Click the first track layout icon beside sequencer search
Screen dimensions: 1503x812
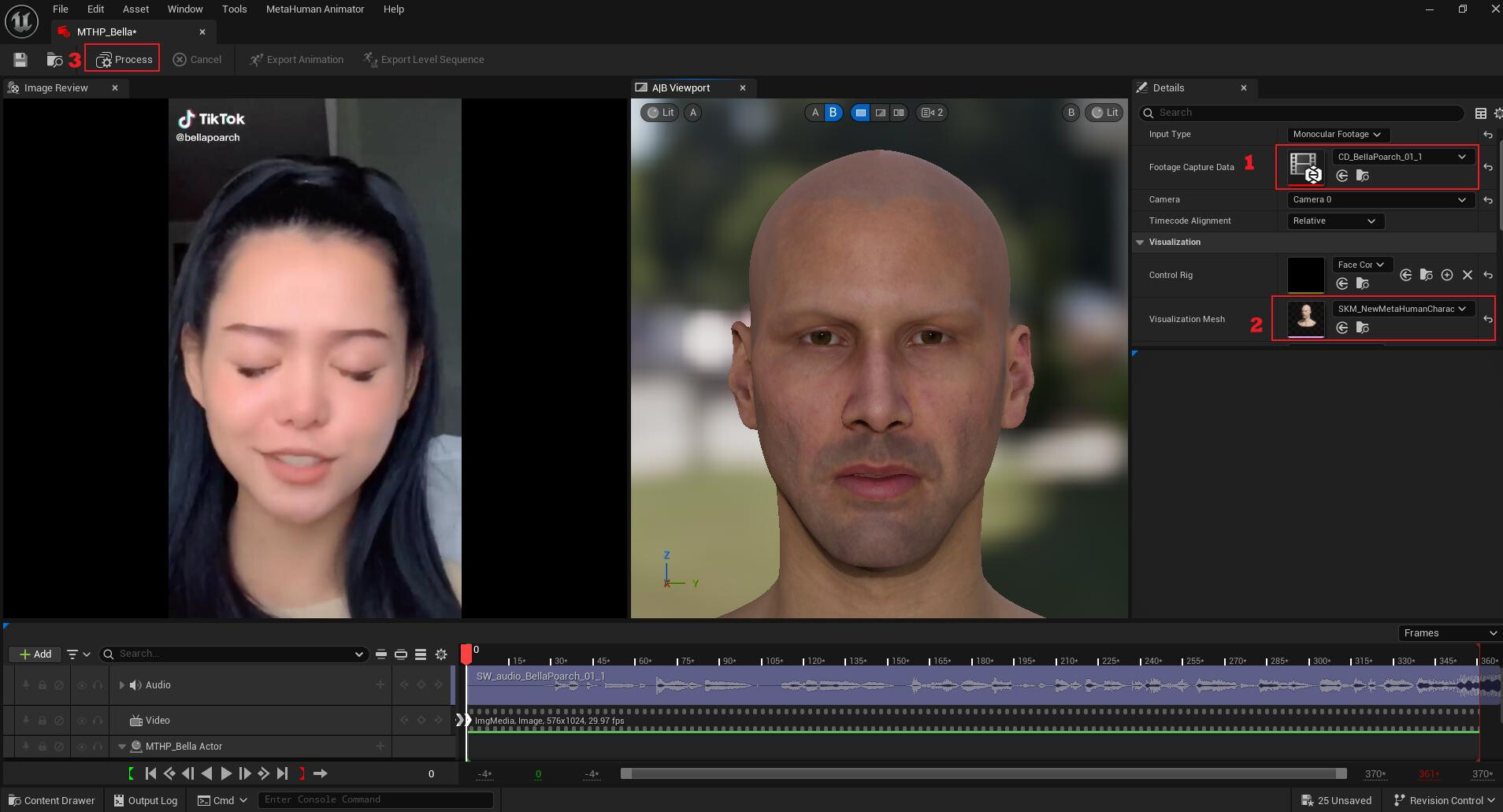click(x=381, y=654)
